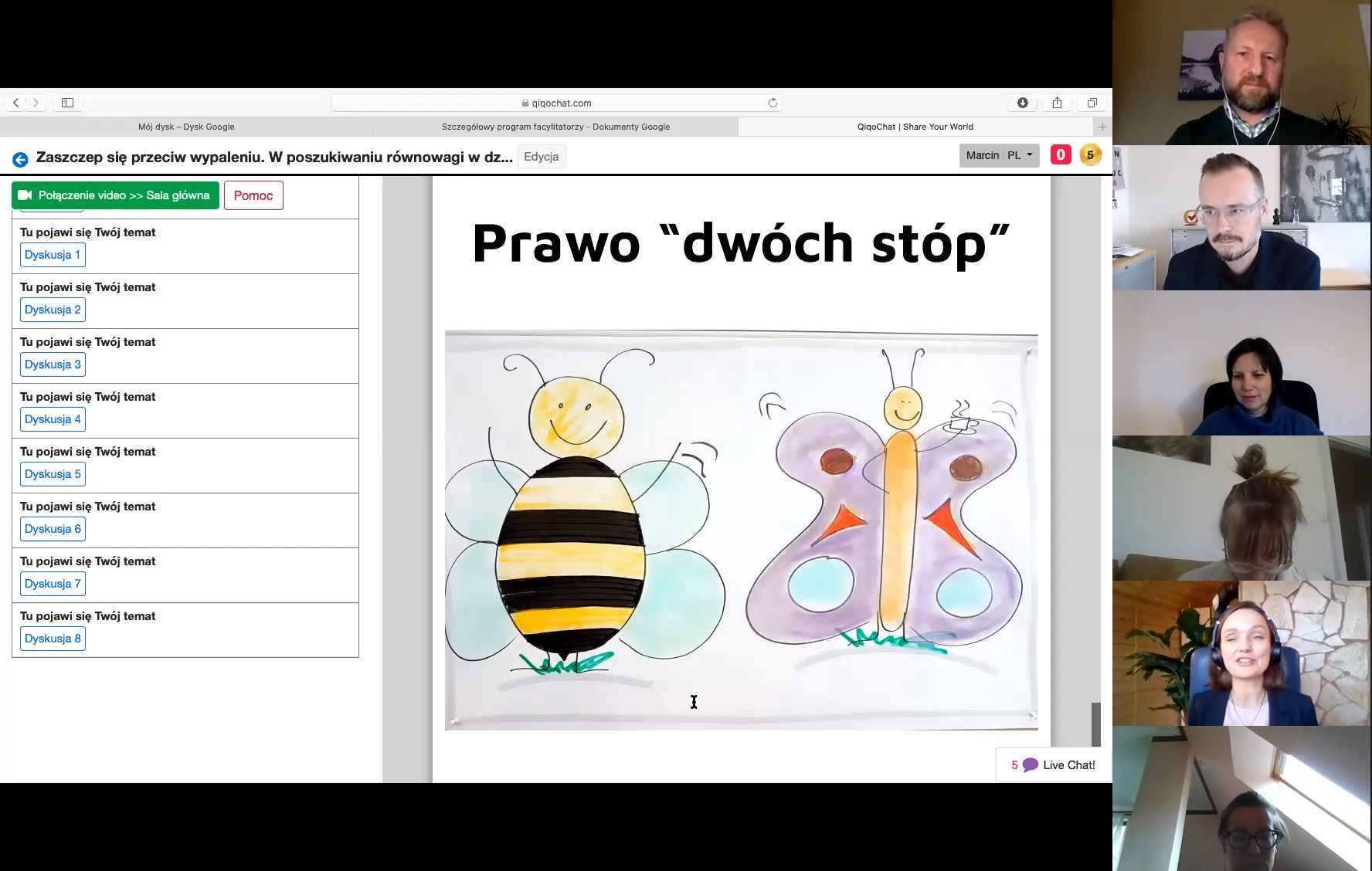Switch to QiqoChat Share Your World tab
The height and width of the screenshot is (871, 1372).
(x=915, y=127)
